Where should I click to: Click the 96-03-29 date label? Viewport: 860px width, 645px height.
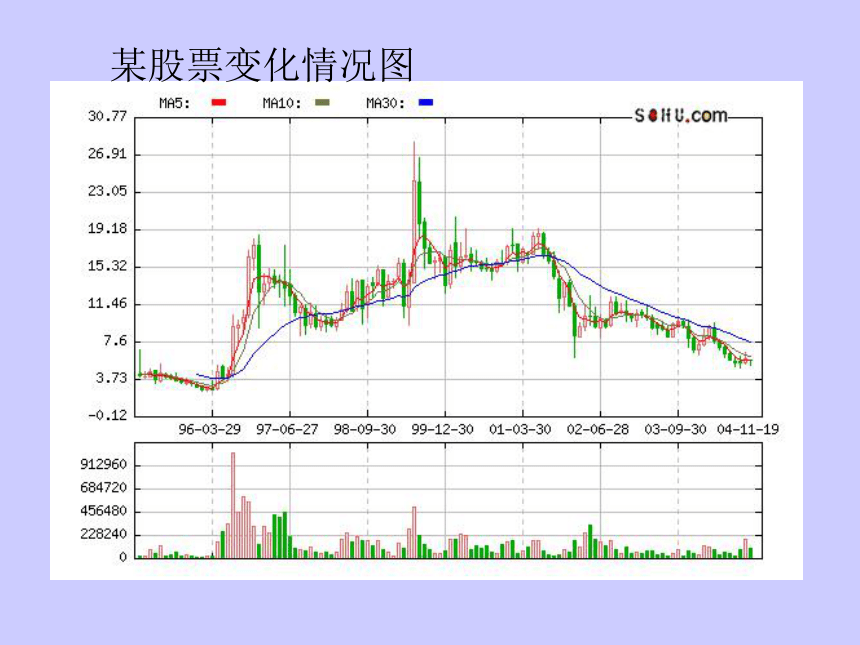[x=210, y=429]
